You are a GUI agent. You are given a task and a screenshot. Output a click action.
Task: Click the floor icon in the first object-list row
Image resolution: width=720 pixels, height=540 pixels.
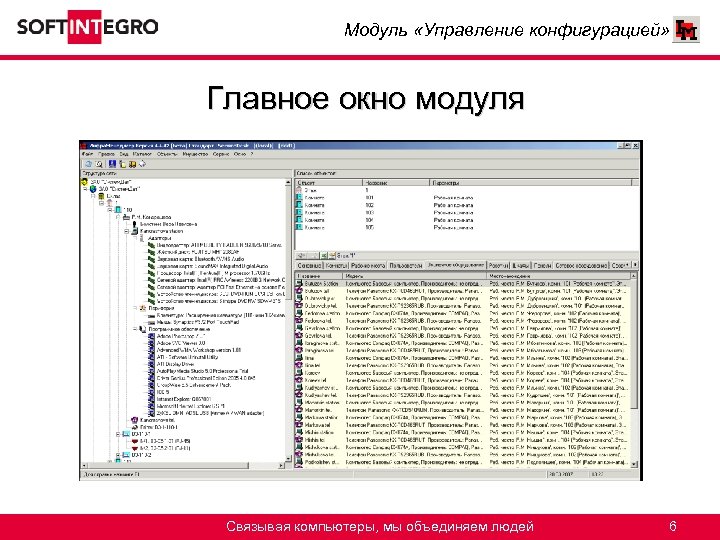tap(299, 190)
